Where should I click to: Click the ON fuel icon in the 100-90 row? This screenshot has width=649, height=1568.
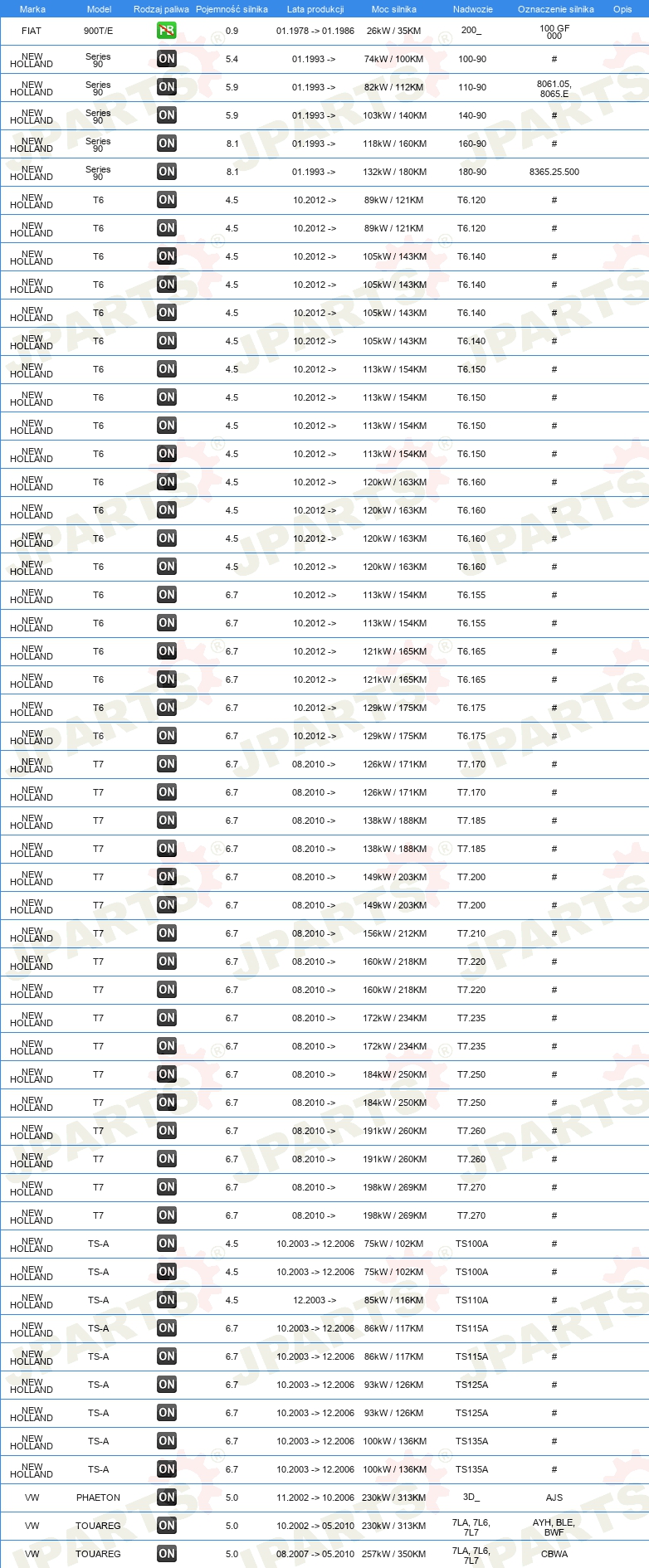tap(167, 59)
